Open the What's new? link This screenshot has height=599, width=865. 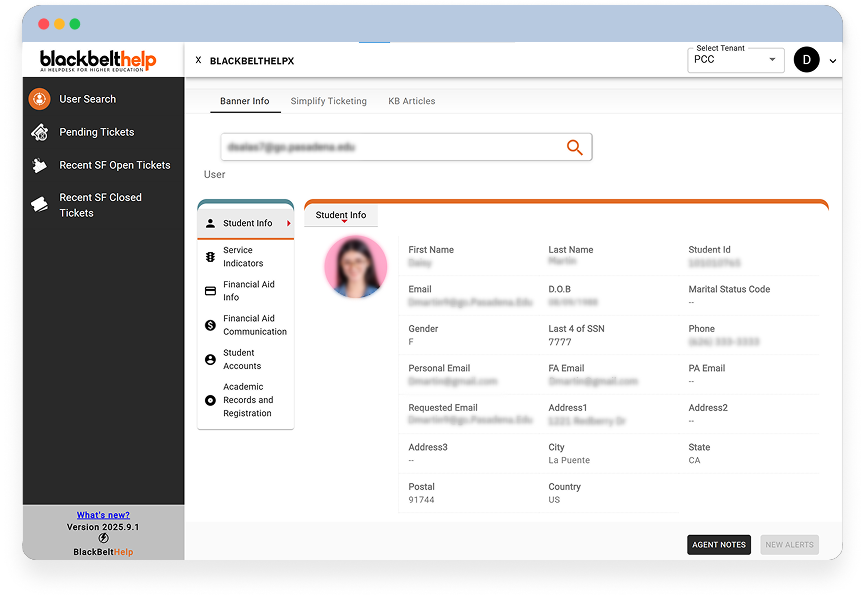tap(103, 515)
